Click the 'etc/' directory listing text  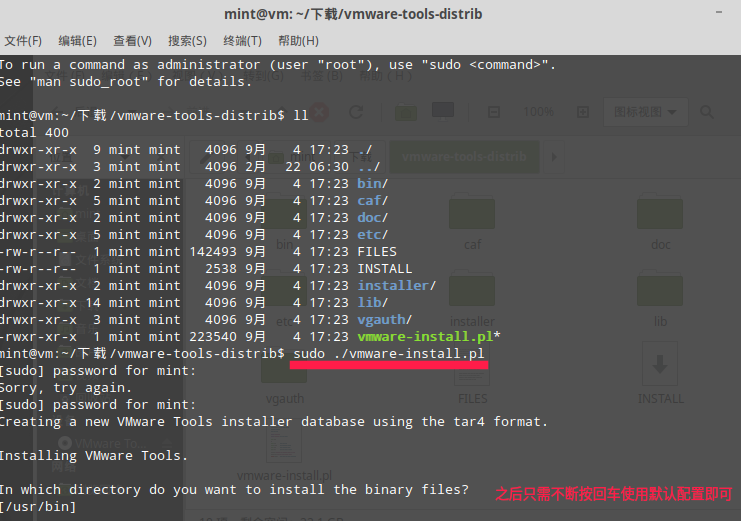point(372,234)
